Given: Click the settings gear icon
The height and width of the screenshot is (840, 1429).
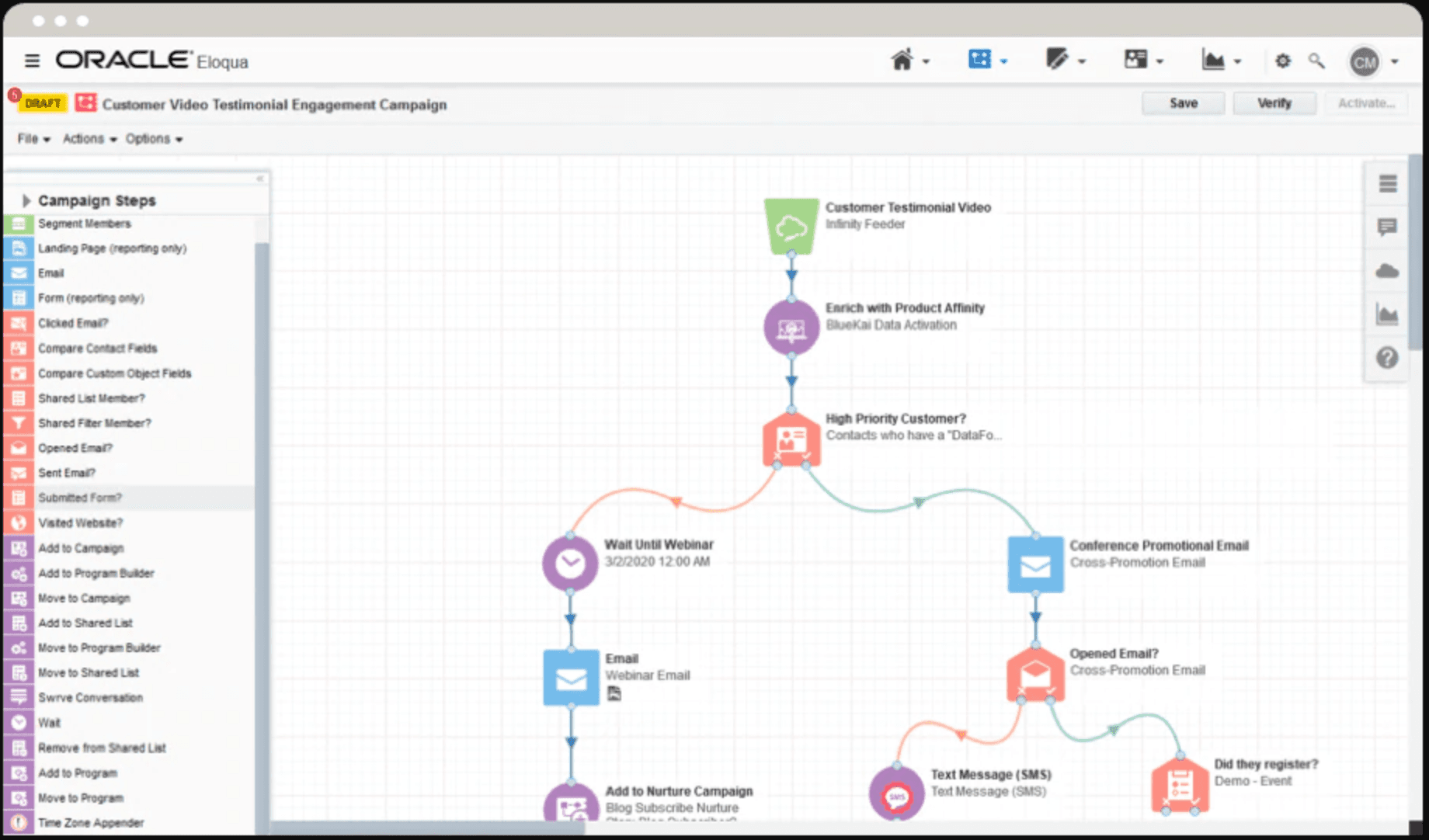Looking at the screenshot, I should point(1283,61).
